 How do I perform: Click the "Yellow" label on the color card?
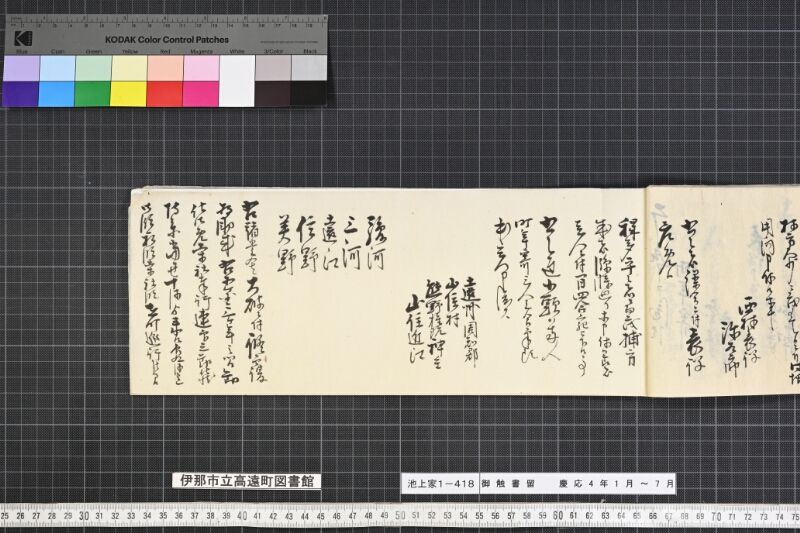[x=130, y=52]
